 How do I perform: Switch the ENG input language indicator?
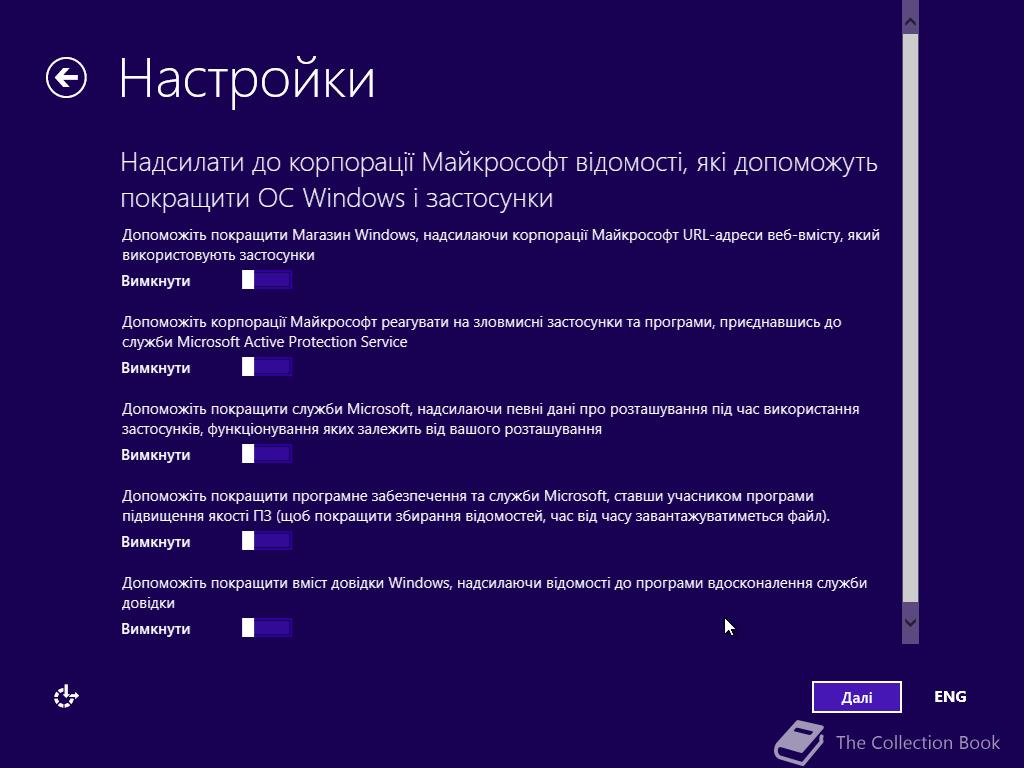tap(950, 697)
